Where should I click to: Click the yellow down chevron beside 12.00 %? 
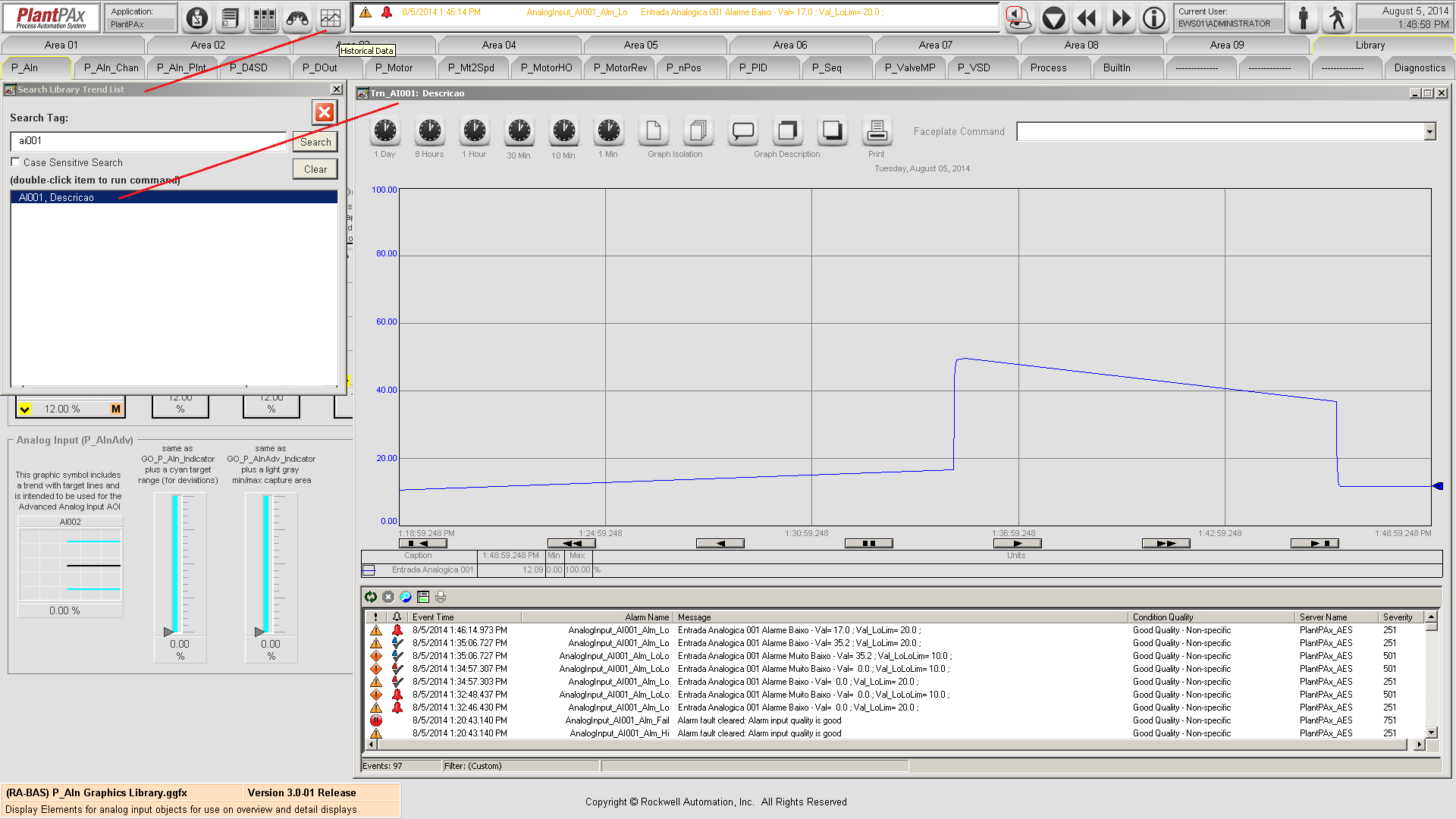coord(25,409)
